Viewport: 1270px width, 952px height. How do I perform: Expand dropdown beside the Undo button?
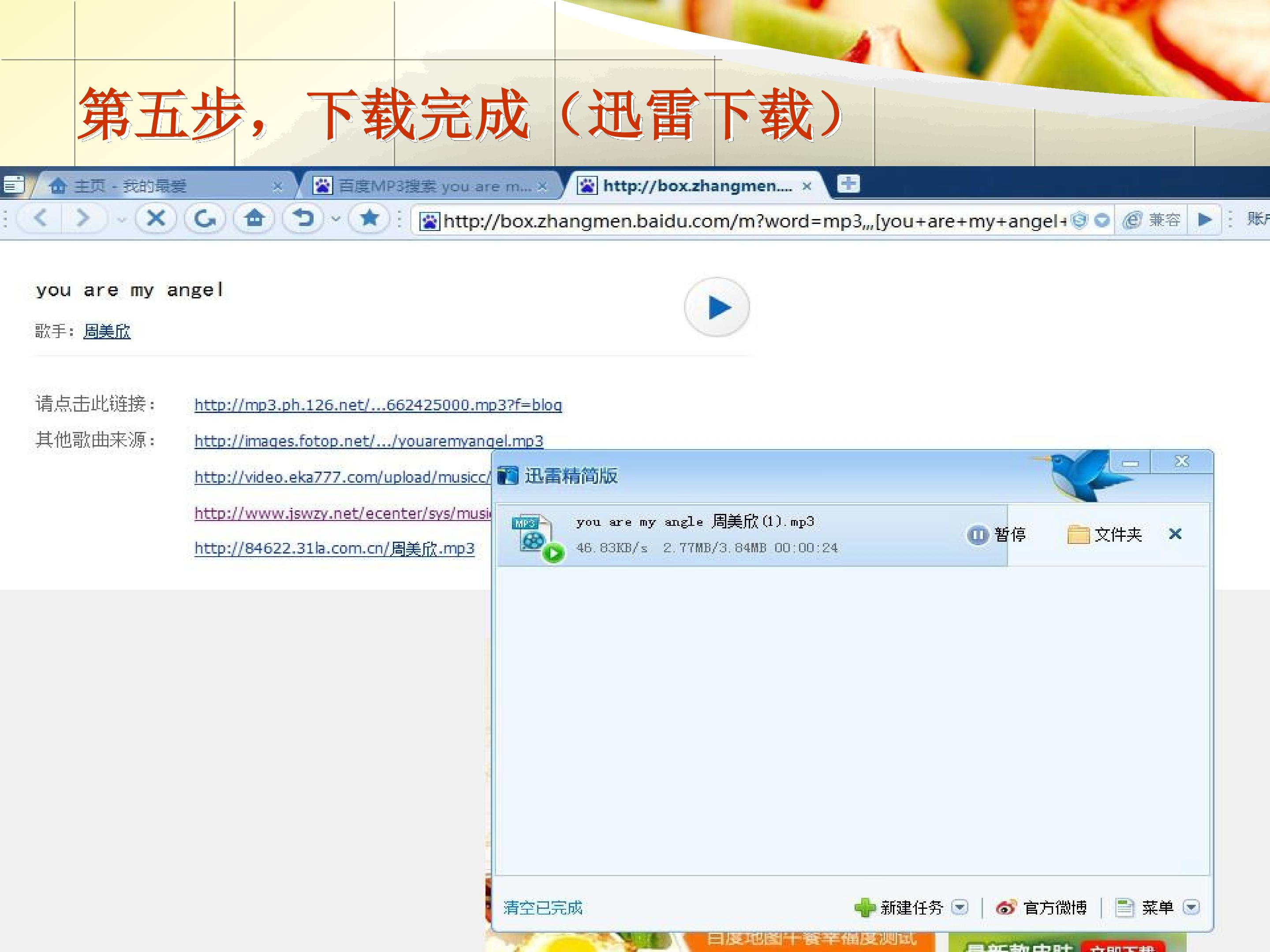coord(336,219)
